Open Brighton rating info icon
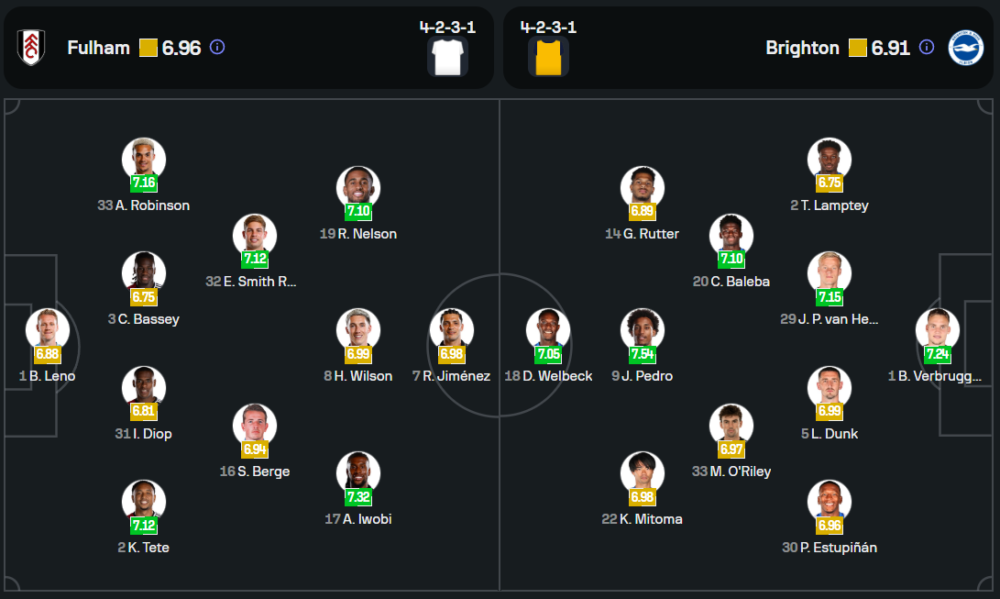The height and width of the screenshot is (599, 1000). click(927, 47)
